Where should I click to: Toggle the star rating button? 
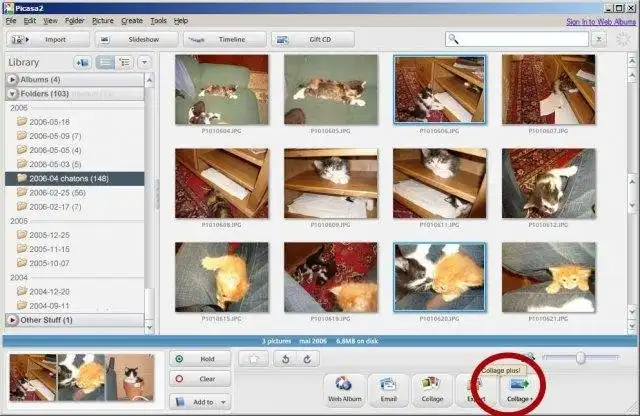(253, 359)
